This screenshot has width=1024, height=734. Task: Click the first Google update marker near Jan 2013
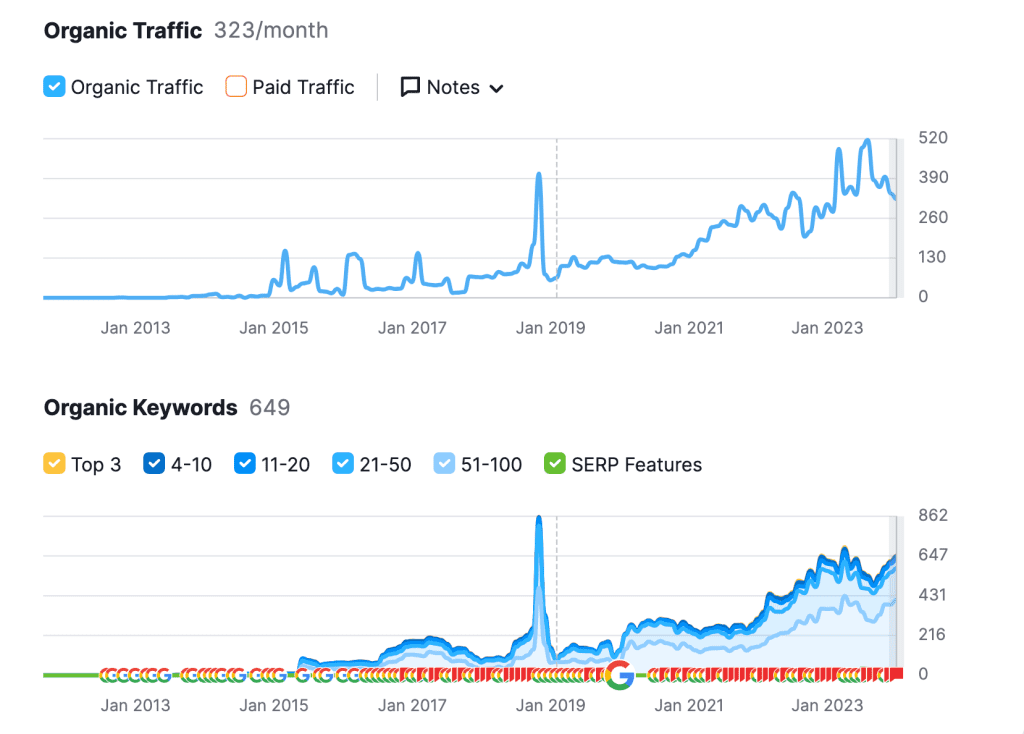(x=108, y=675)
